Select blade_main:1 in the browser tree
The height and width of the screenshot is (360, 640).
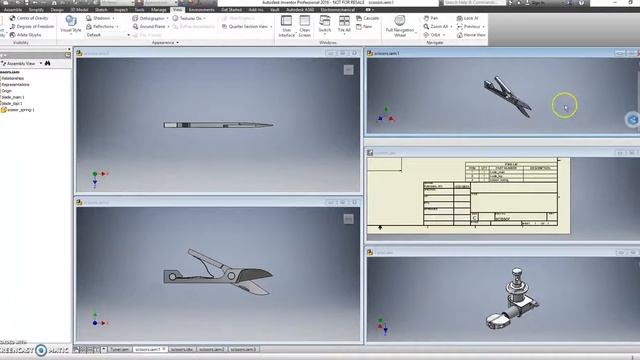[13, 97]
